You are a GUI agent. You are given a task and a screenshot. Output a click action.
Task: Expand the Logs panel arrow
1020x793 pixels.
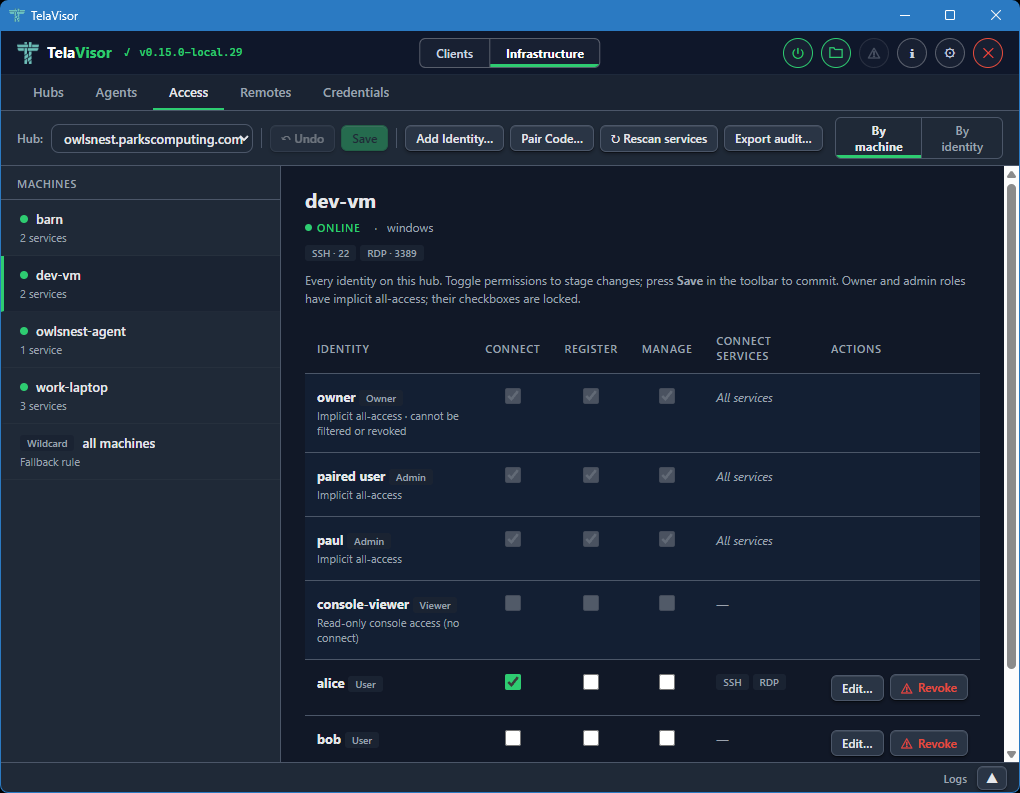(x=991, y=778)
